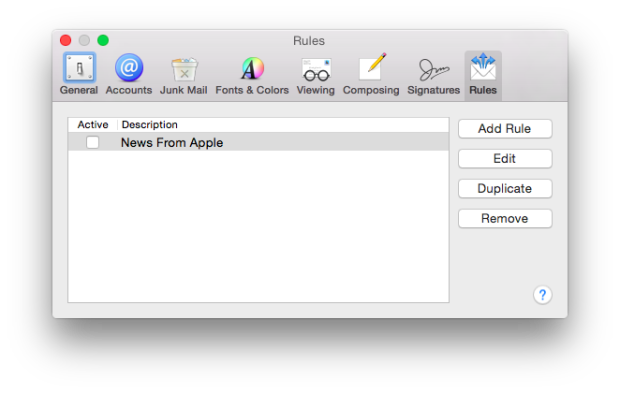Image resolution: width=620 pixels, height=393 pixels.
Task: Click the Duplicate button
Action: 505,189
